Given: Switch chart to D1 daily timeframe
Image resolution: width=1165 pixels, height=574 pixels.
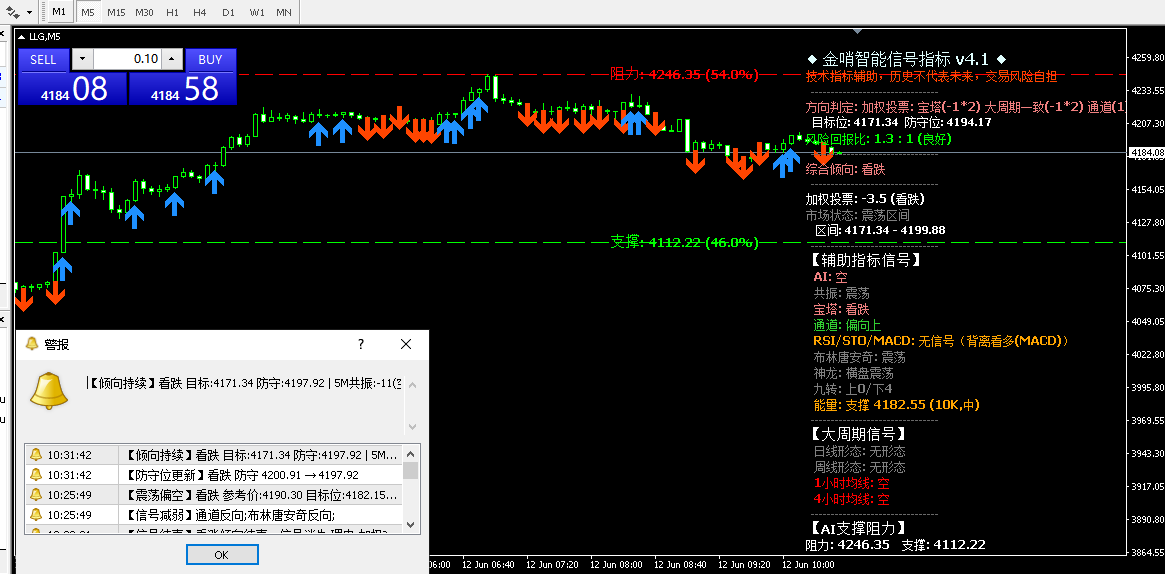Looking at the screenshot, I should coord(228,13).
